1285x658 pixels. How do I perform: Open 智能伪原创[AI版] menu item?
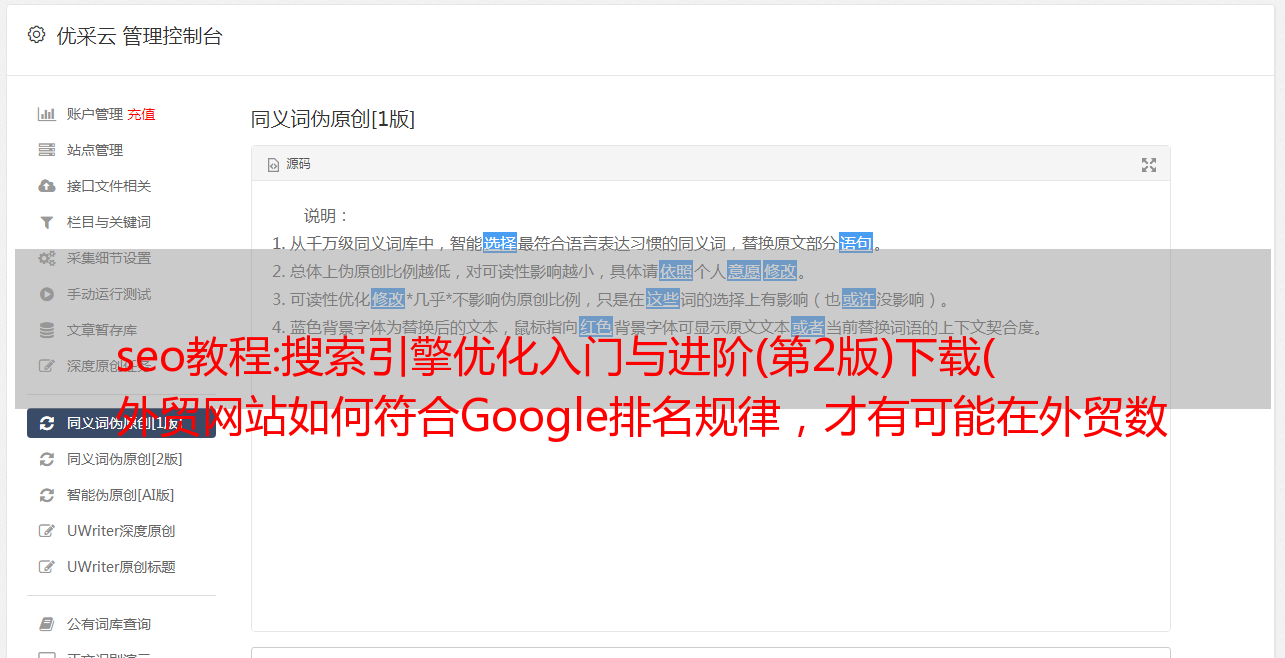(x=121, y=495)
